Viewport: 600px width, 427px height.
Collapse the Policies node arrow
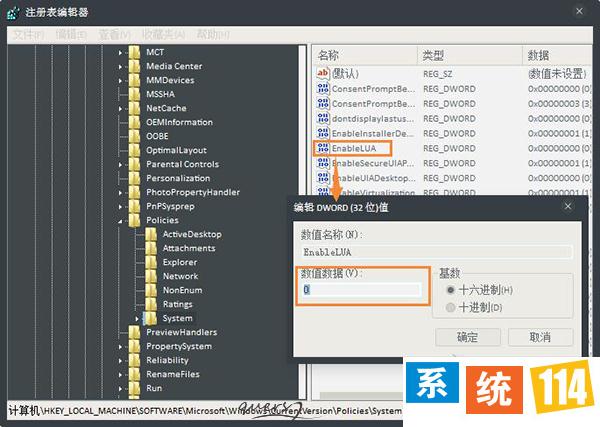point(120,221)
